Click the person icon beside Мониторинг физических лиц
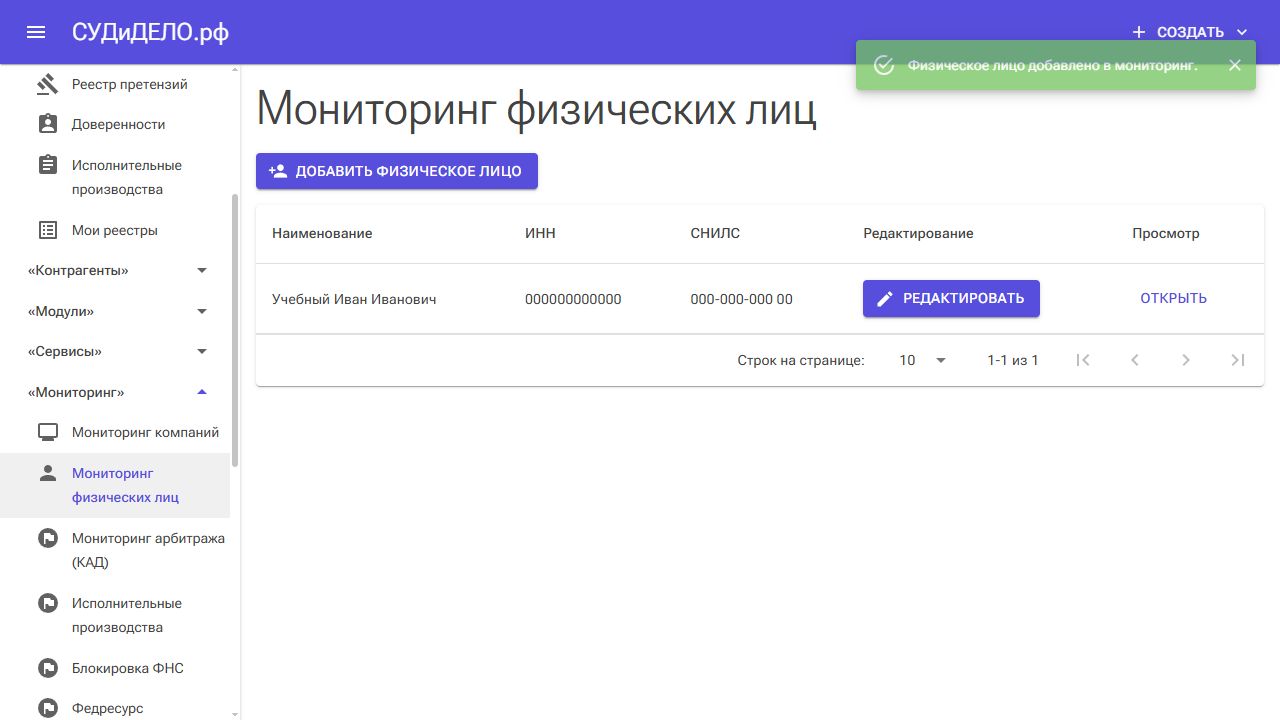Screen dimensions: 1280x720 [48, 473]
